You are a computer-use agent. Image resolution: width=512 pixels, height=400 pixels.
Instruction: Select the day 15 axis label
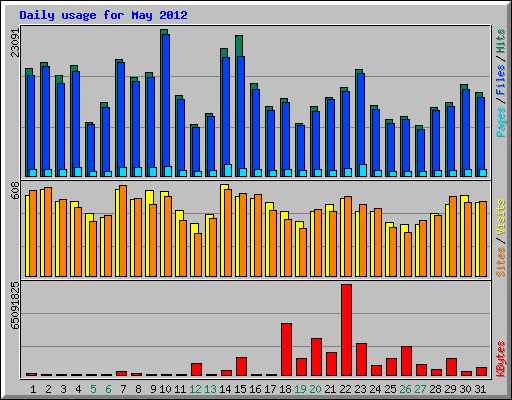pyautogui.click(x=240, y=389)
